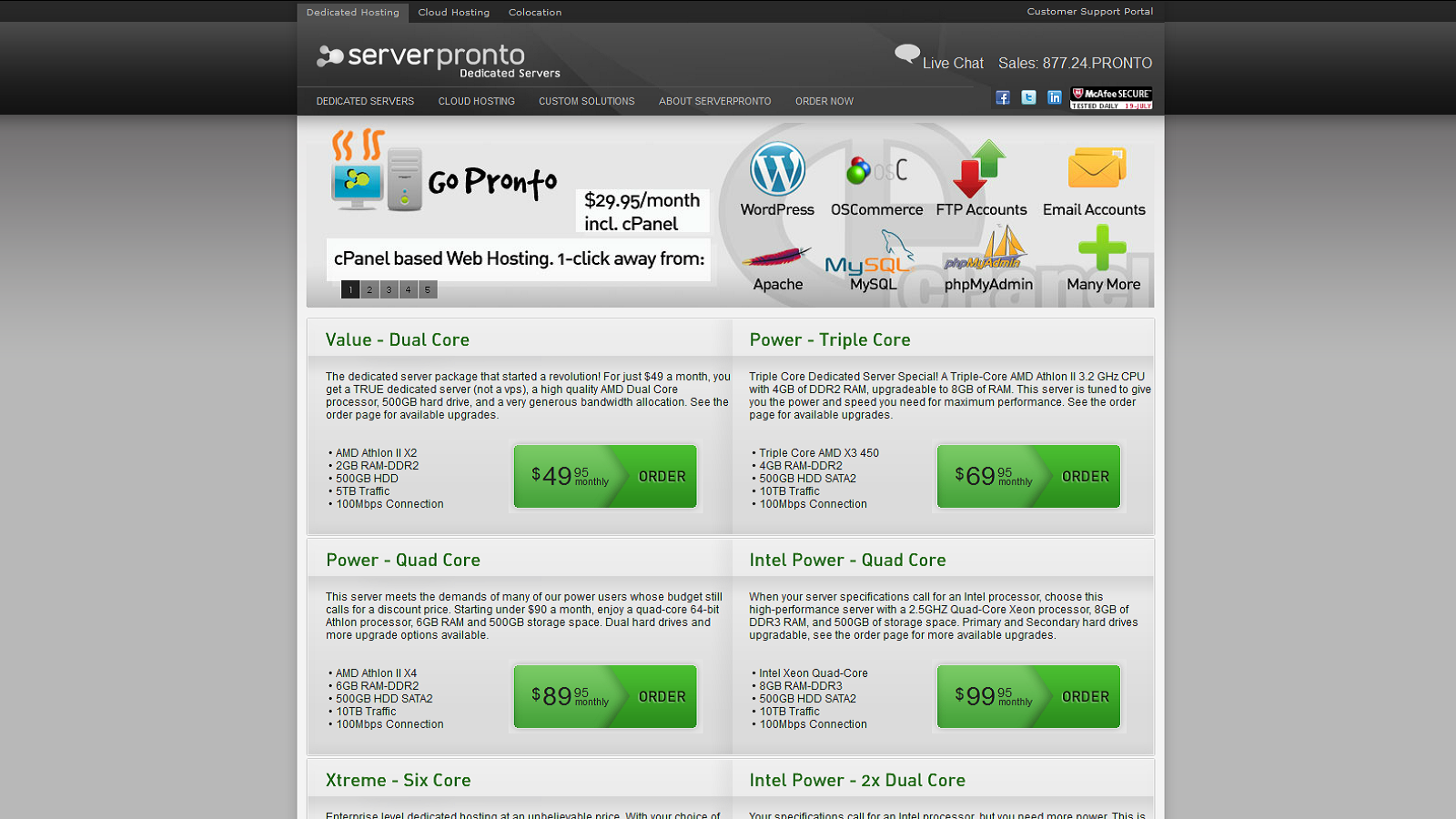Screen dimensions: 1456x819
Task: Open the Twitter social icon
Action: coord(1028,98)
